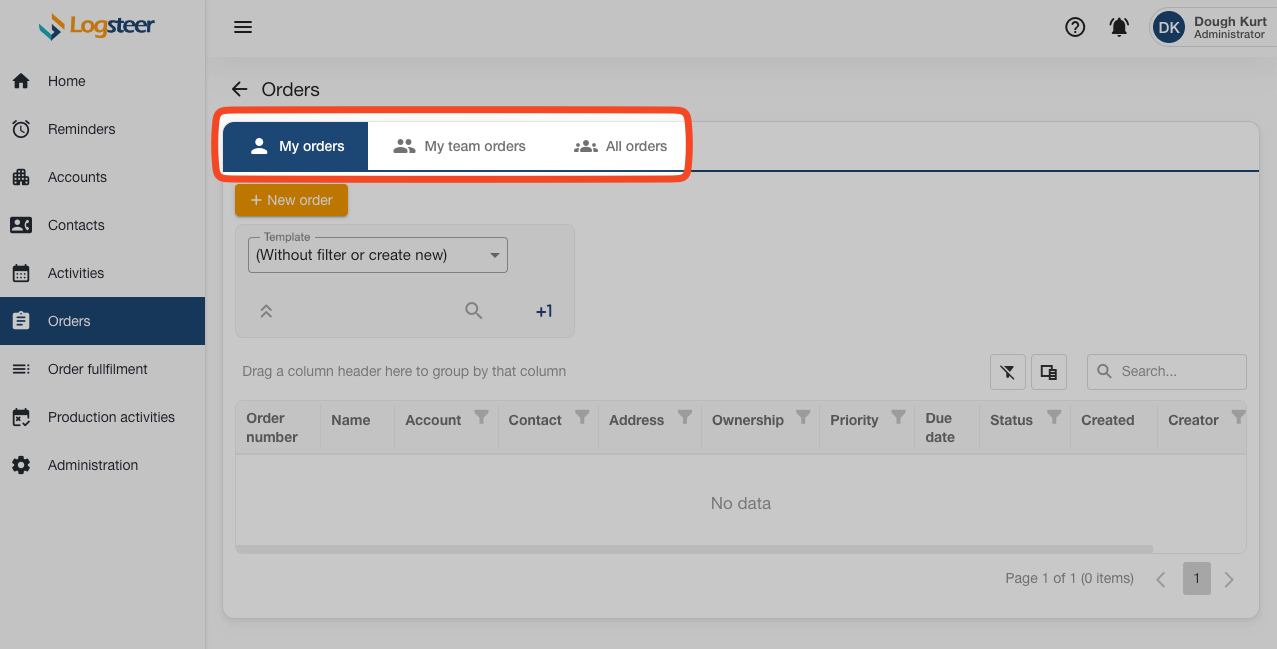Click the help question mark icon

pyautogui.click(x=1075, y=27)
